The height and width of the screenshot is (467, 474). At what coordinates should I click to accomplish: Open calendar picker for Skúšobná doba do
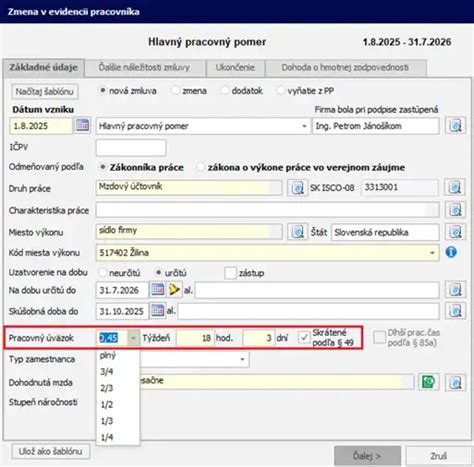pos(157,311)
